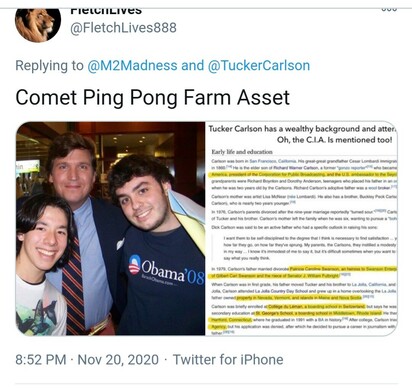
Task: Click the Nov 20, 2020 date
Action: pyautogui.click(x=118, y=360)
